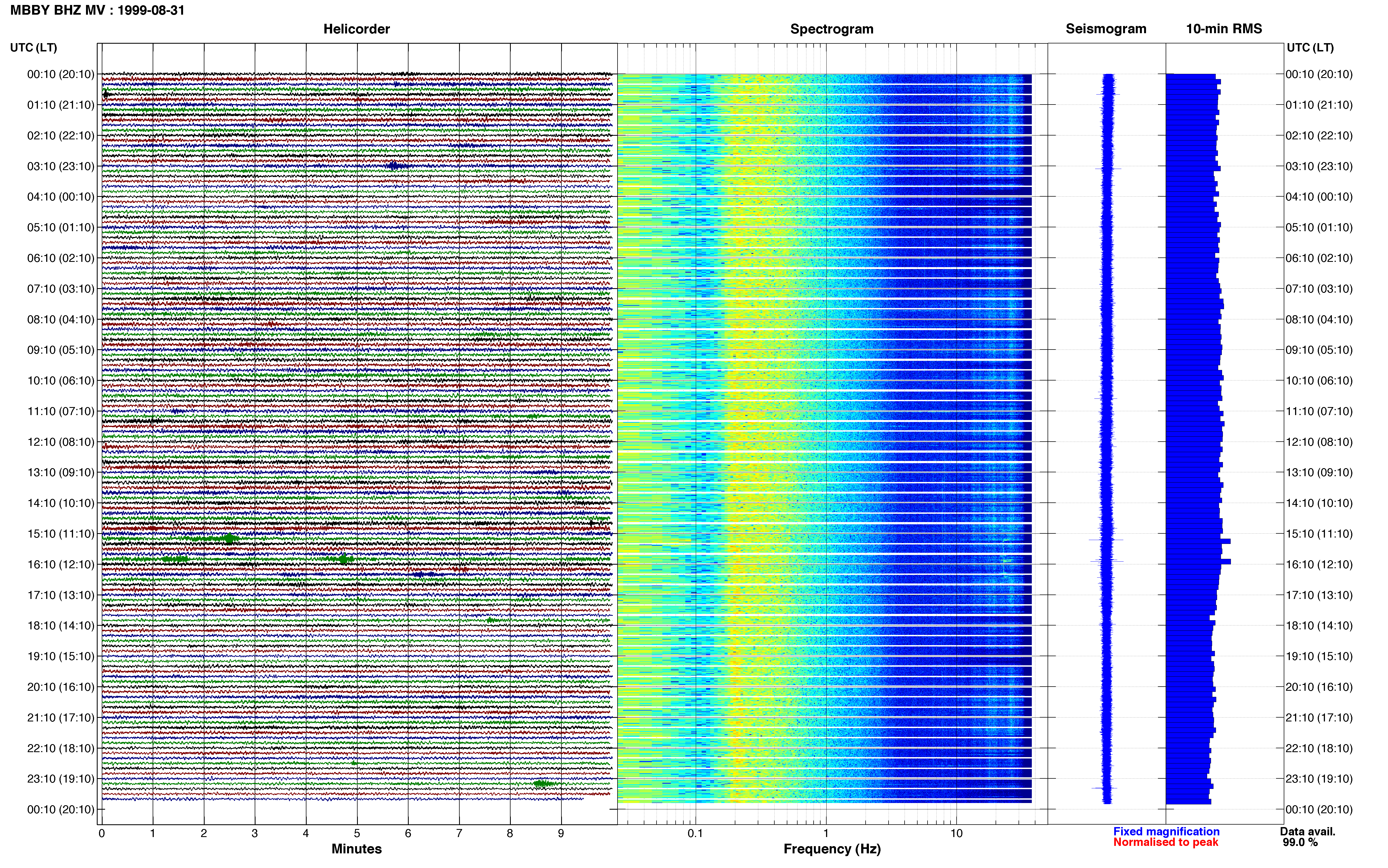The height and width of the screenshot is (868, 1388).
Task: Select the 'Spectrogram' panel heading
Action: (x=832, y=29)
